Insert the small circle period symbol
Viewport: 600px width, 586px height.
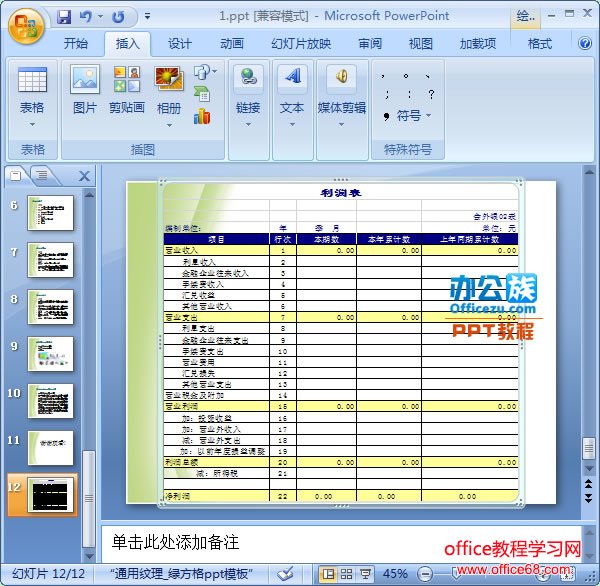pyautogui.click(x=406, y=76)
